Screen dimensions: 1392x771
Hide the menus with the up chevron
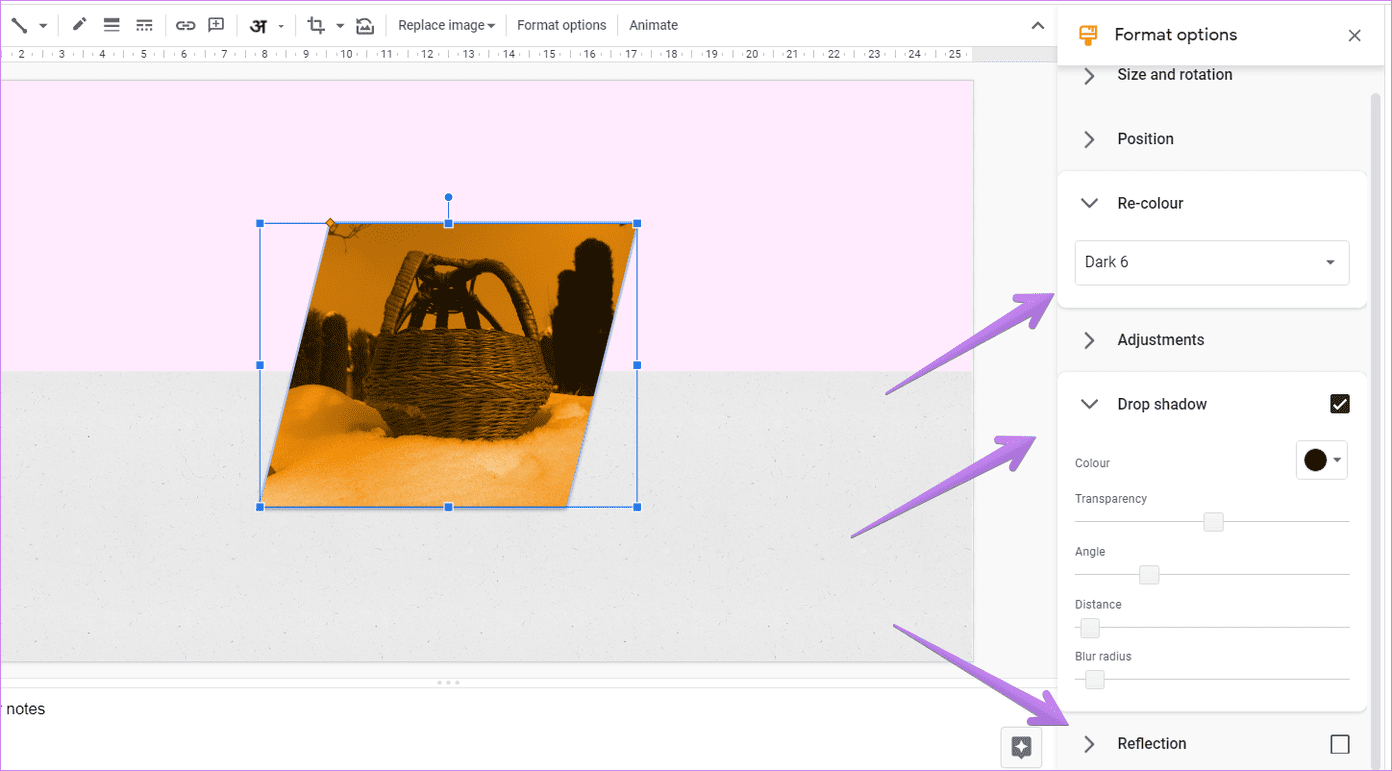pos(1038,26)
